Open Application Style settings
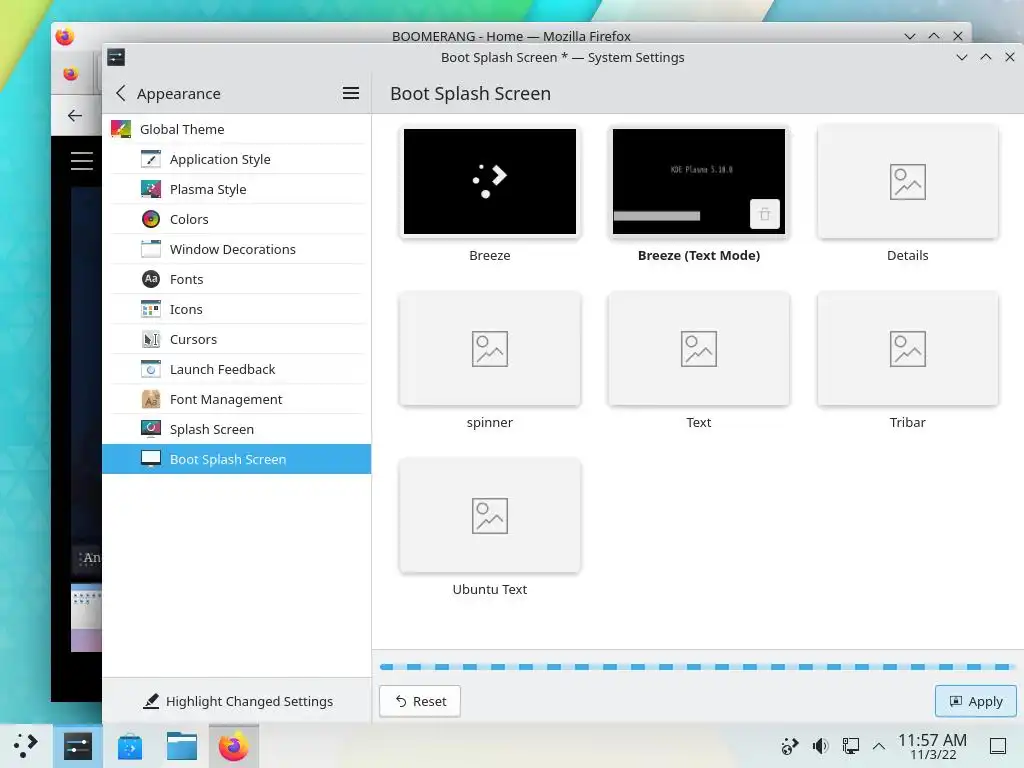 pyautogui.click(x=237, y=159)
